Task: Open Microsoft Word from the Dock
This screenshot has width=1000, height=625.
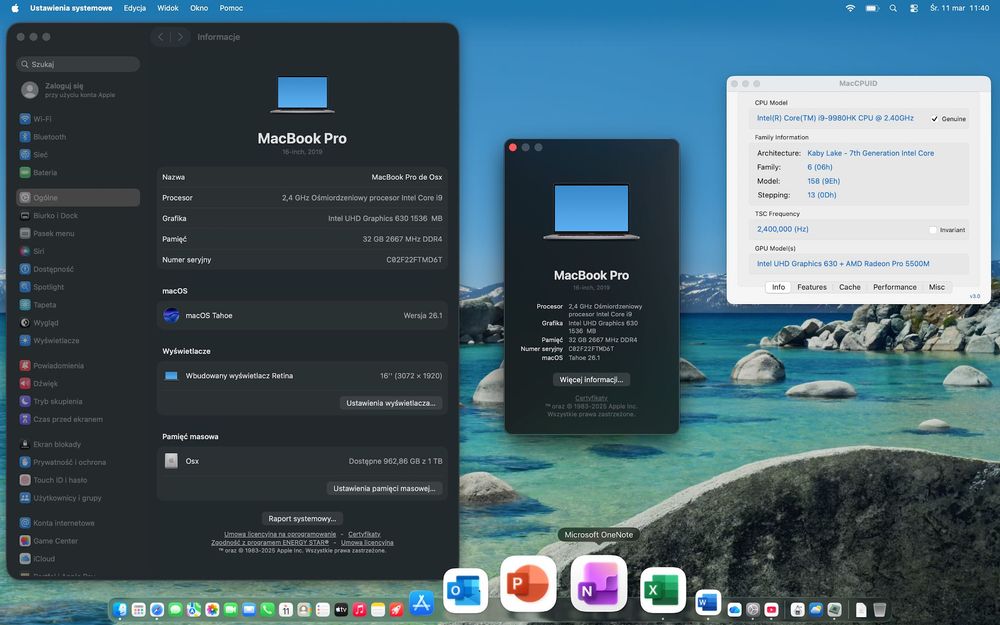Action: click(x=707, y=603)
